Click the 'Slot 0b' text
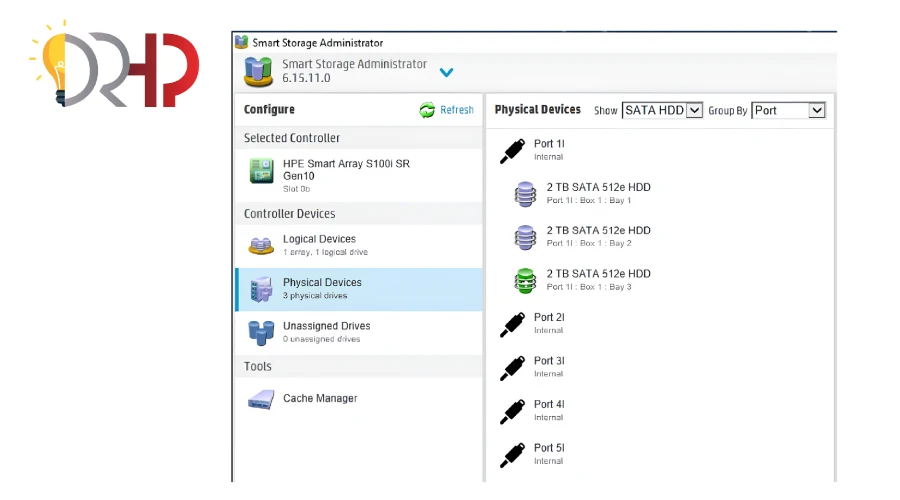900x500 pixels. [x=296, y=189]
